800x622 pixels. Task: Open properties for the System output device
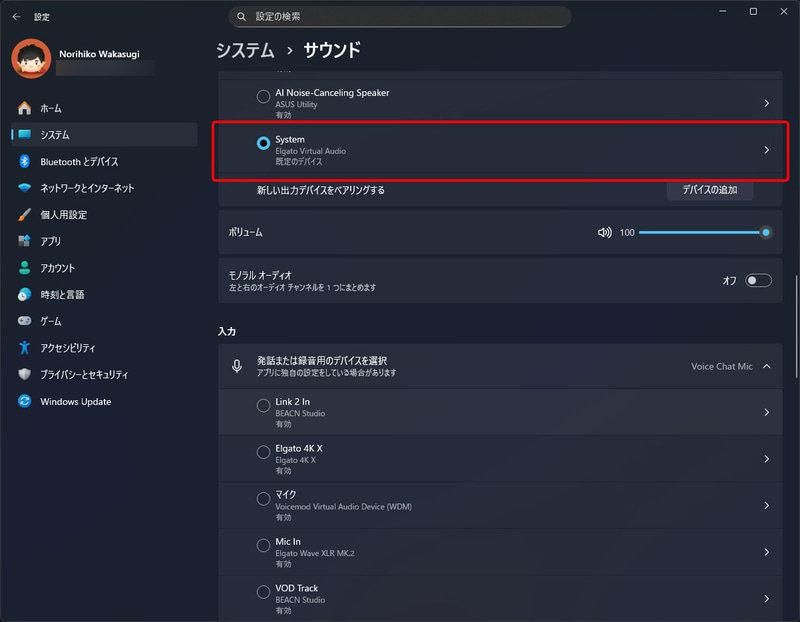pyautogui.click(x=765, y=150)
